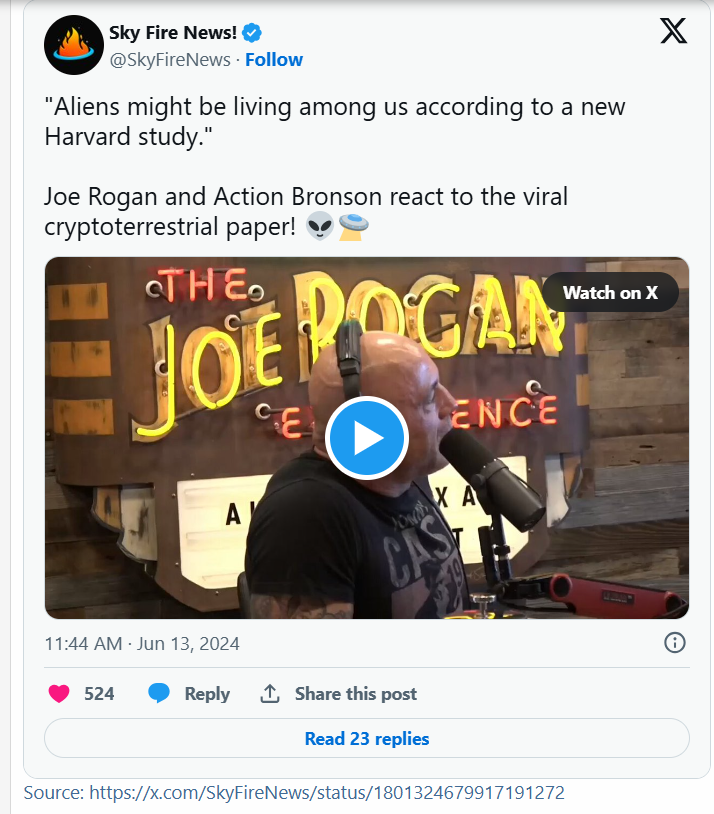Select Share this post
Screen dimensions: 714x814
pos(355,694)
